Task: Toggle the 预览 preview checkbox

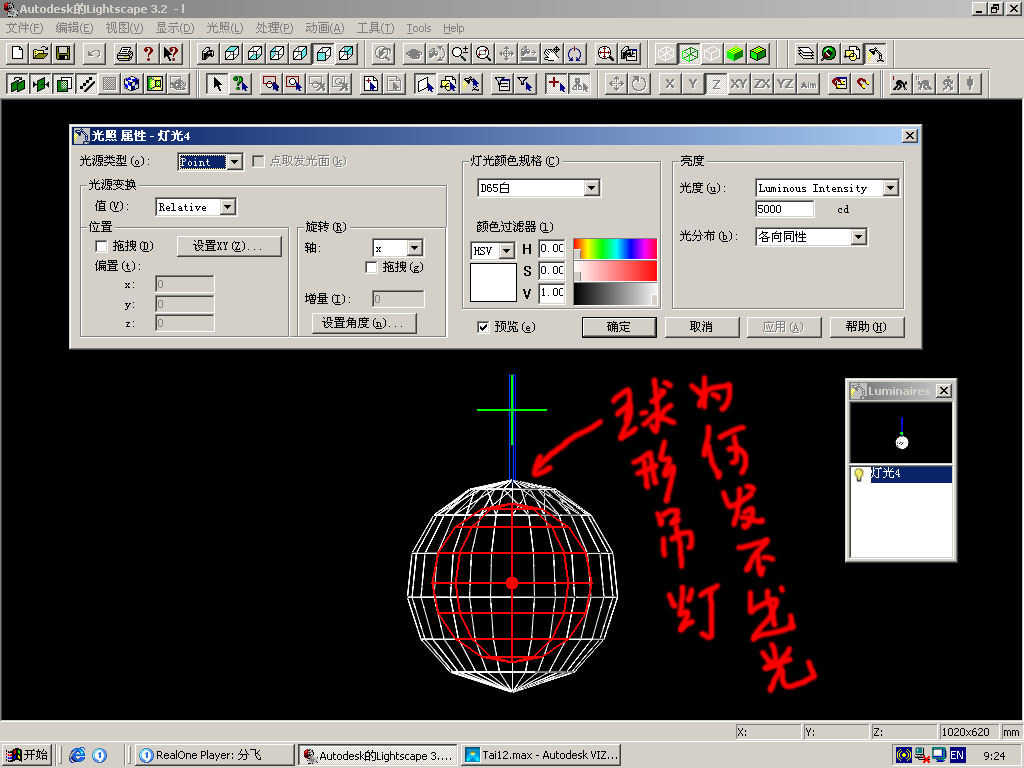Action: 483,327
